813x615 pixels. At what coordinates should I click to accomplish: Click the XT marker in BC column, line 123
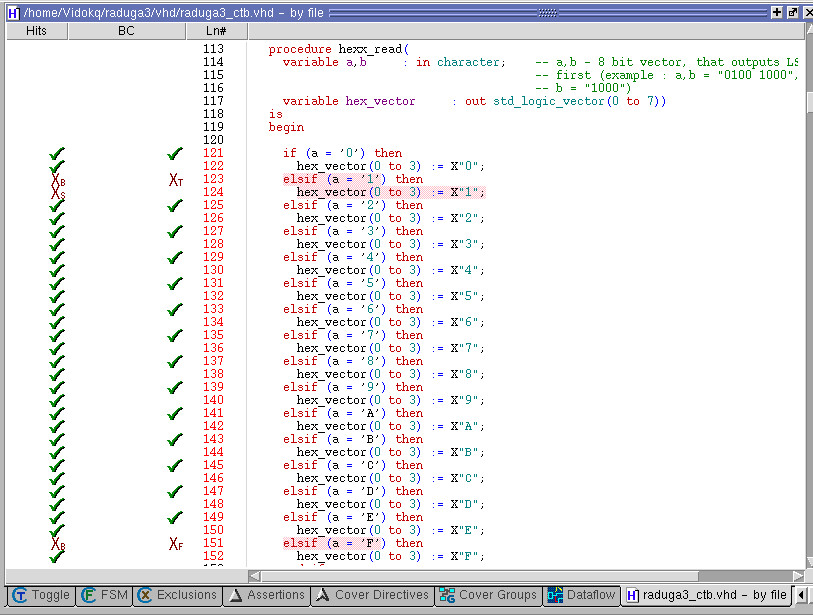[176, 179]
